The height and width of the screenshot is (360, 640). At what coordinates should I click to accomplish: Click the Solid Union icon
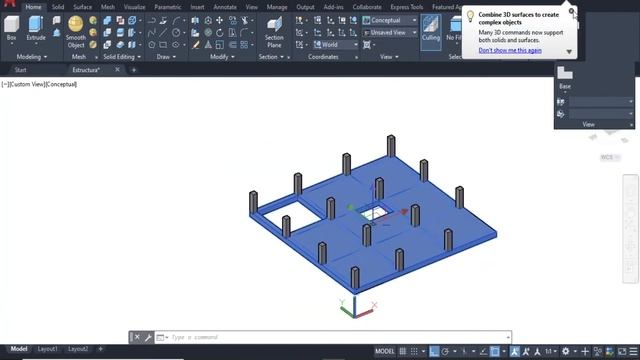point(107,20)
